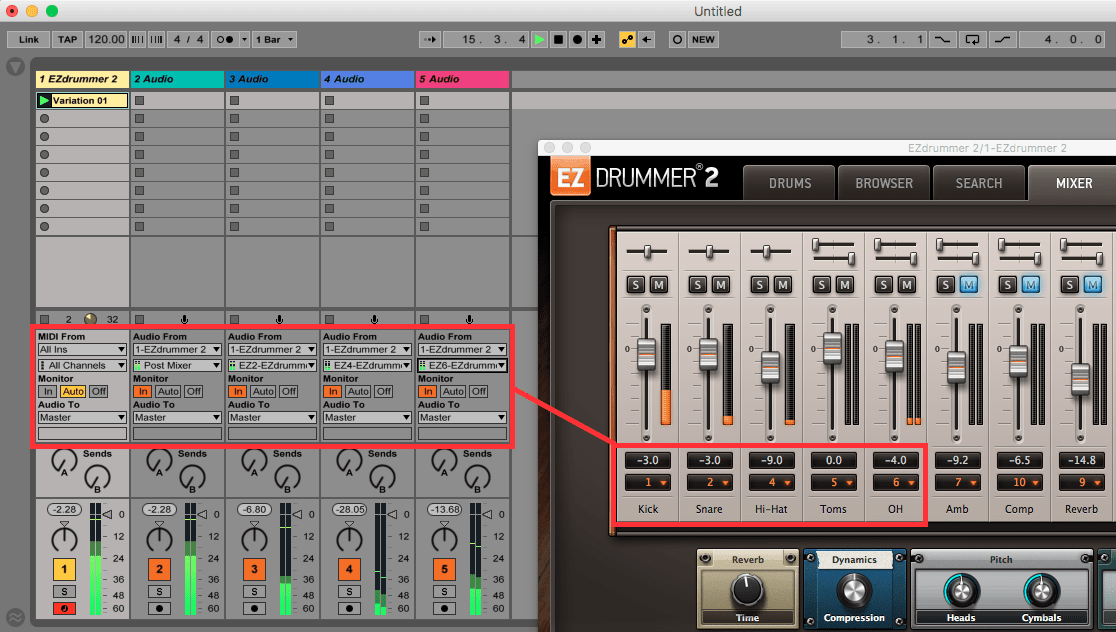The width and height of the screenshot is (1116, 632).
Task: Unmute the Comp channel in EZdrummer mixer
Action: tap(1031, 285)
